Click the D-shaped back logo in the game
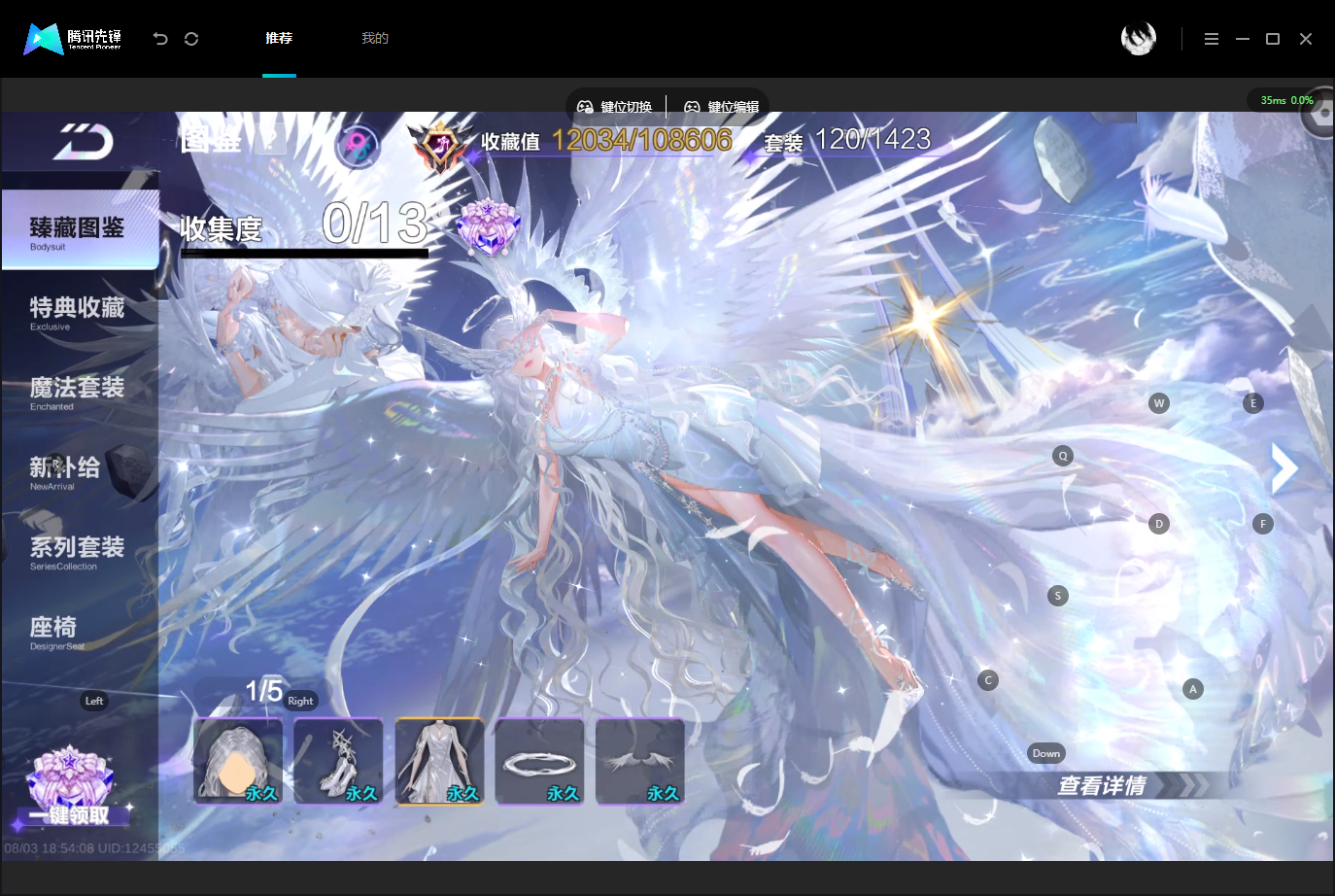The image size is (1335, 896). click(x=84, y=142)
